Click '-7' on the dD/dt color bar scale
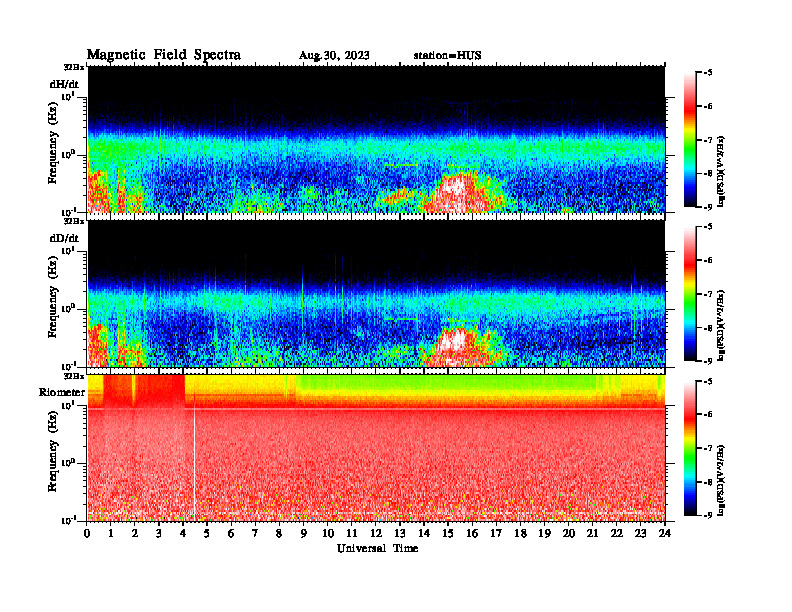Image resolution: width=792 pixels, height=612 pixels. pyautogui.click(x=707, y=294)
